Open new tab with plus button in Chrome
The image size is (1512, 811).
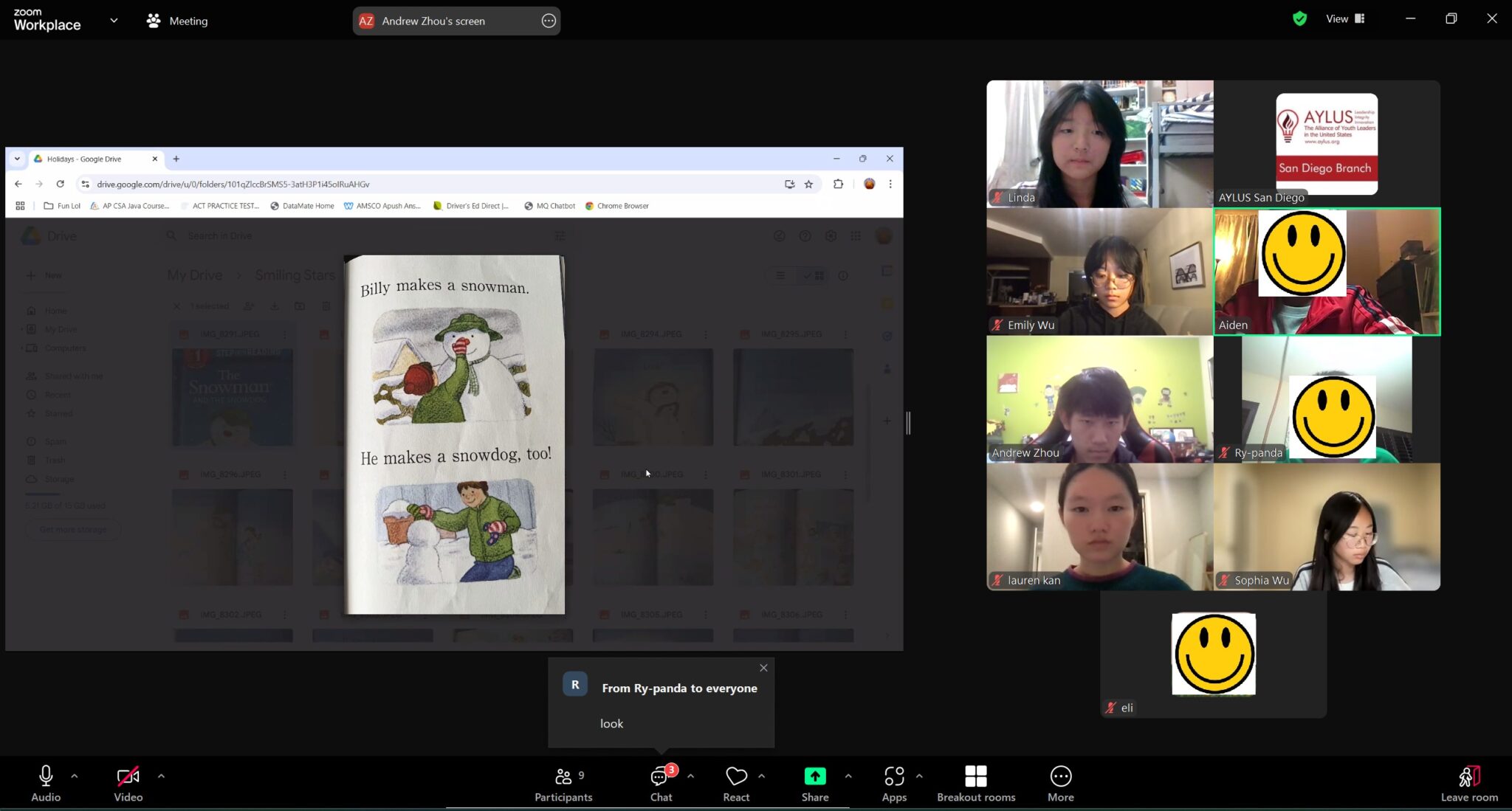[176, 159]
